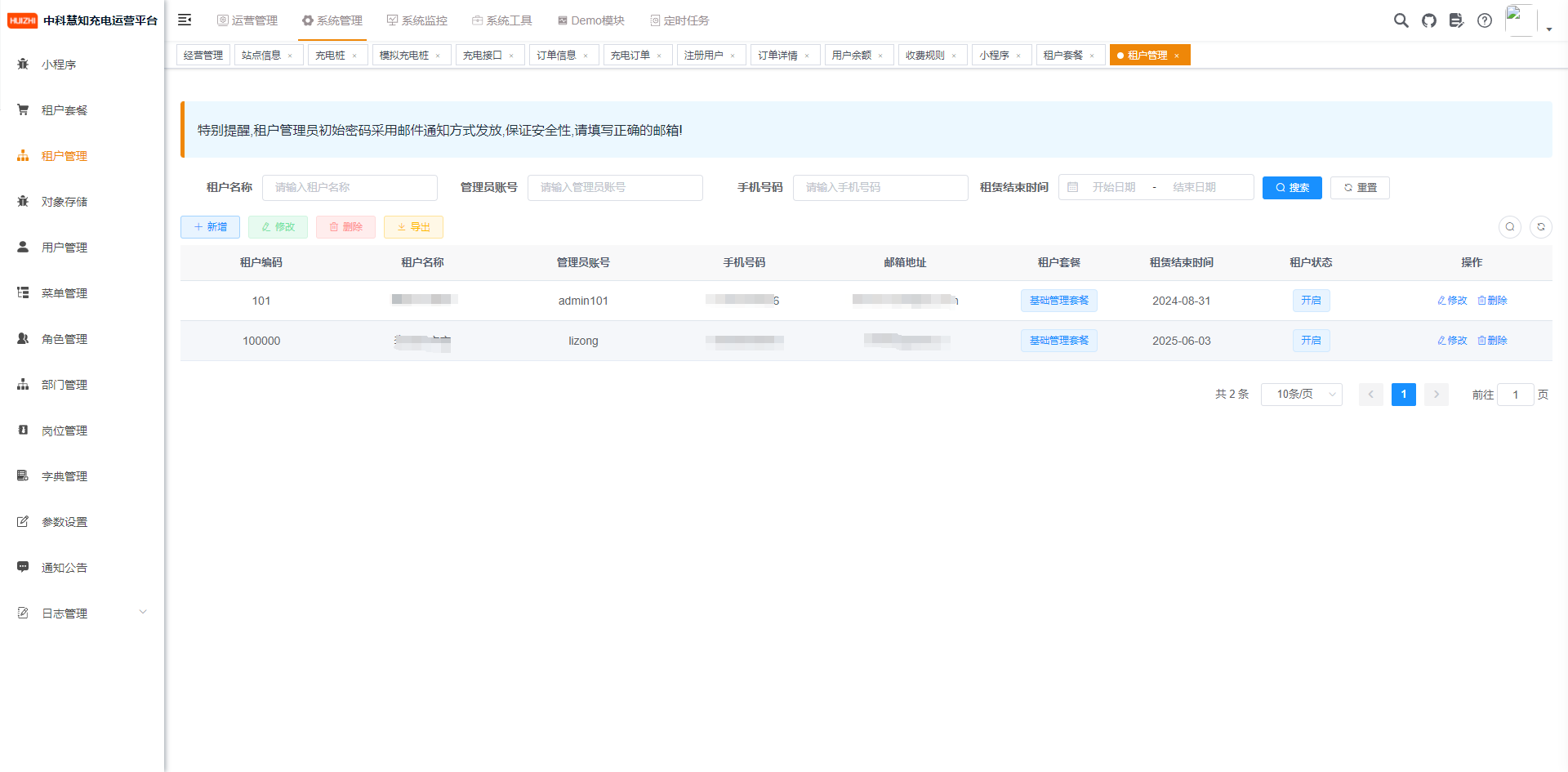Click the 新增 button

point(210,227)
